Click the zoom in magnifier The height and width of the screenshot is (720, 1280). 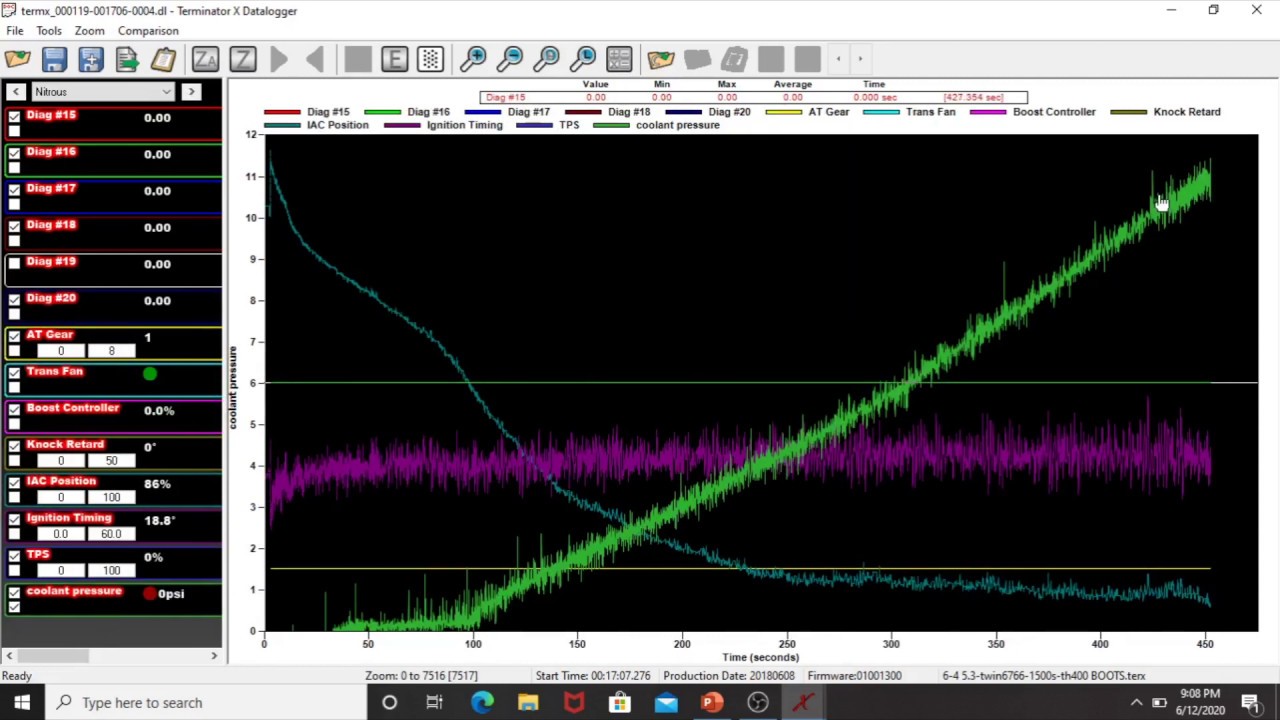coord(473,59)
